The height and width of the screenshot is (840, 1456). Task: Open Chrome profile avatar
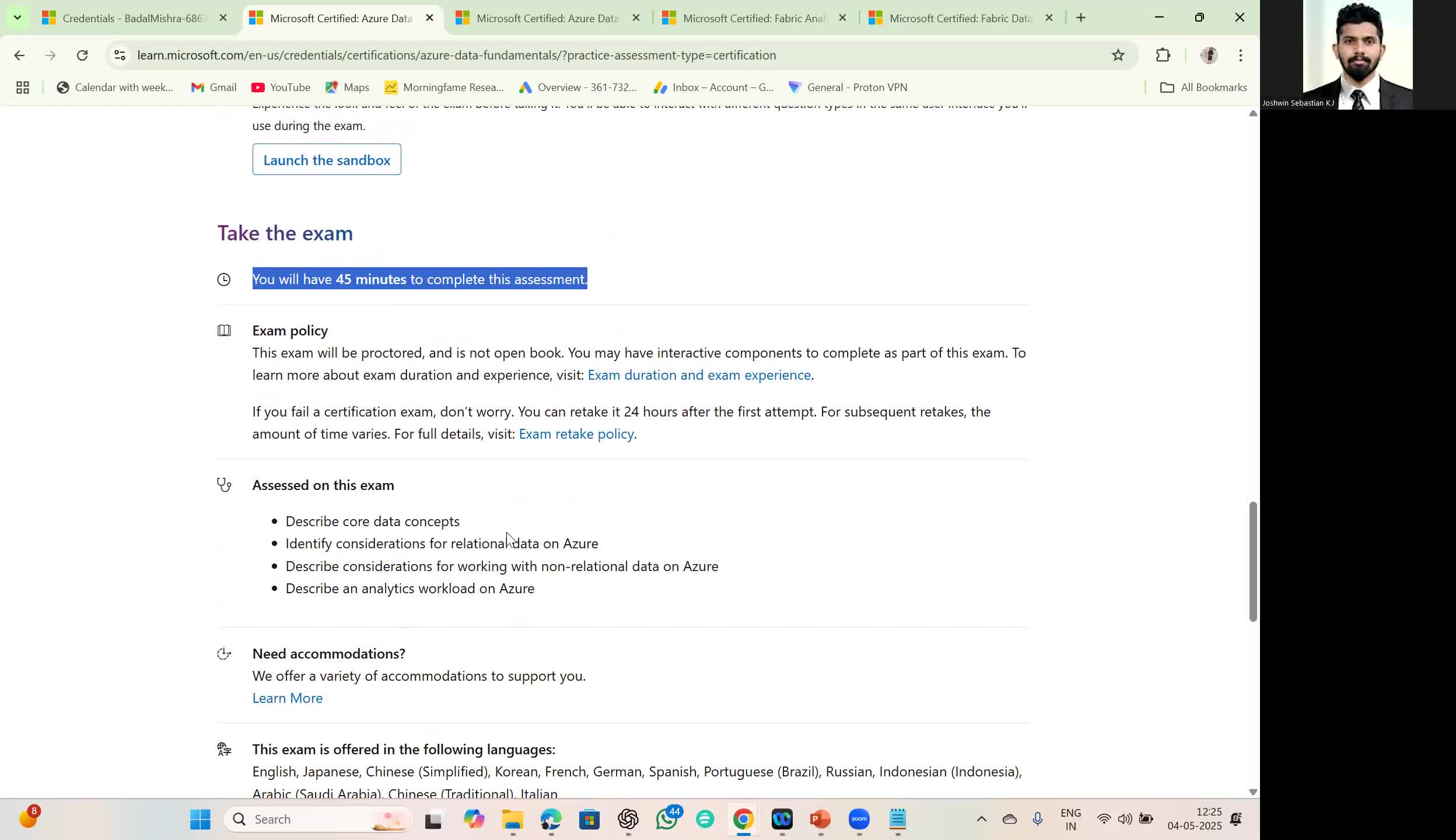(x=1209, y=55)
